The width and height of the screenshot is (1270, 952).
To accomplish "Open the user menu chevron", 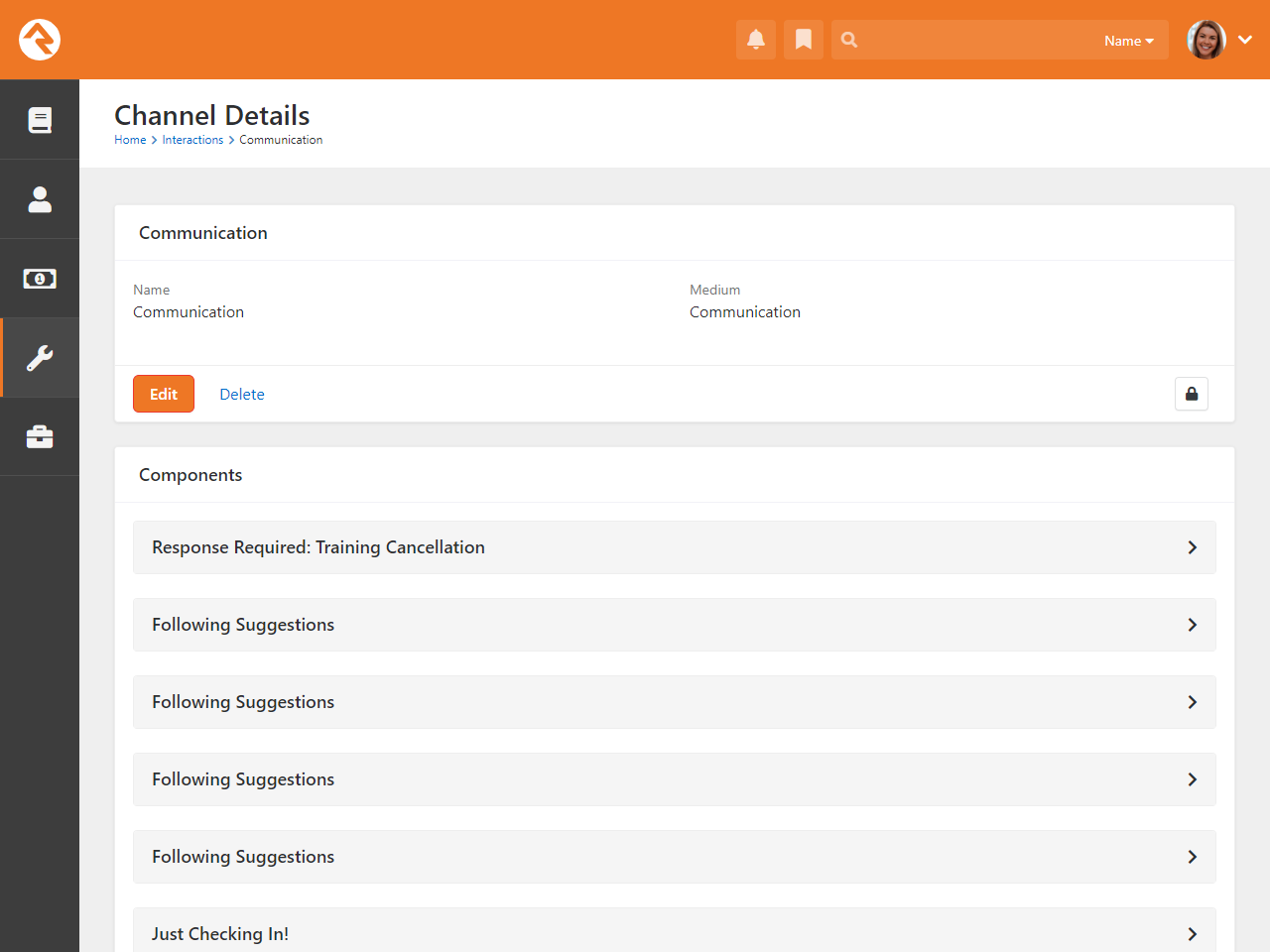I will (1245, 40).
